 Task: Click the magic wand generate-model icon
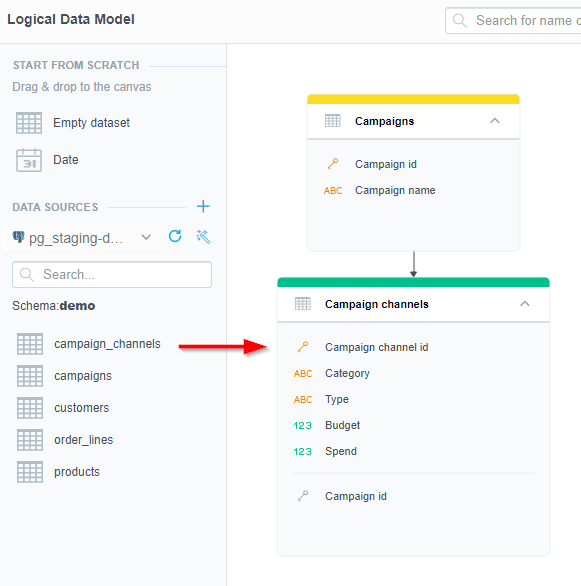click(203, 237)
